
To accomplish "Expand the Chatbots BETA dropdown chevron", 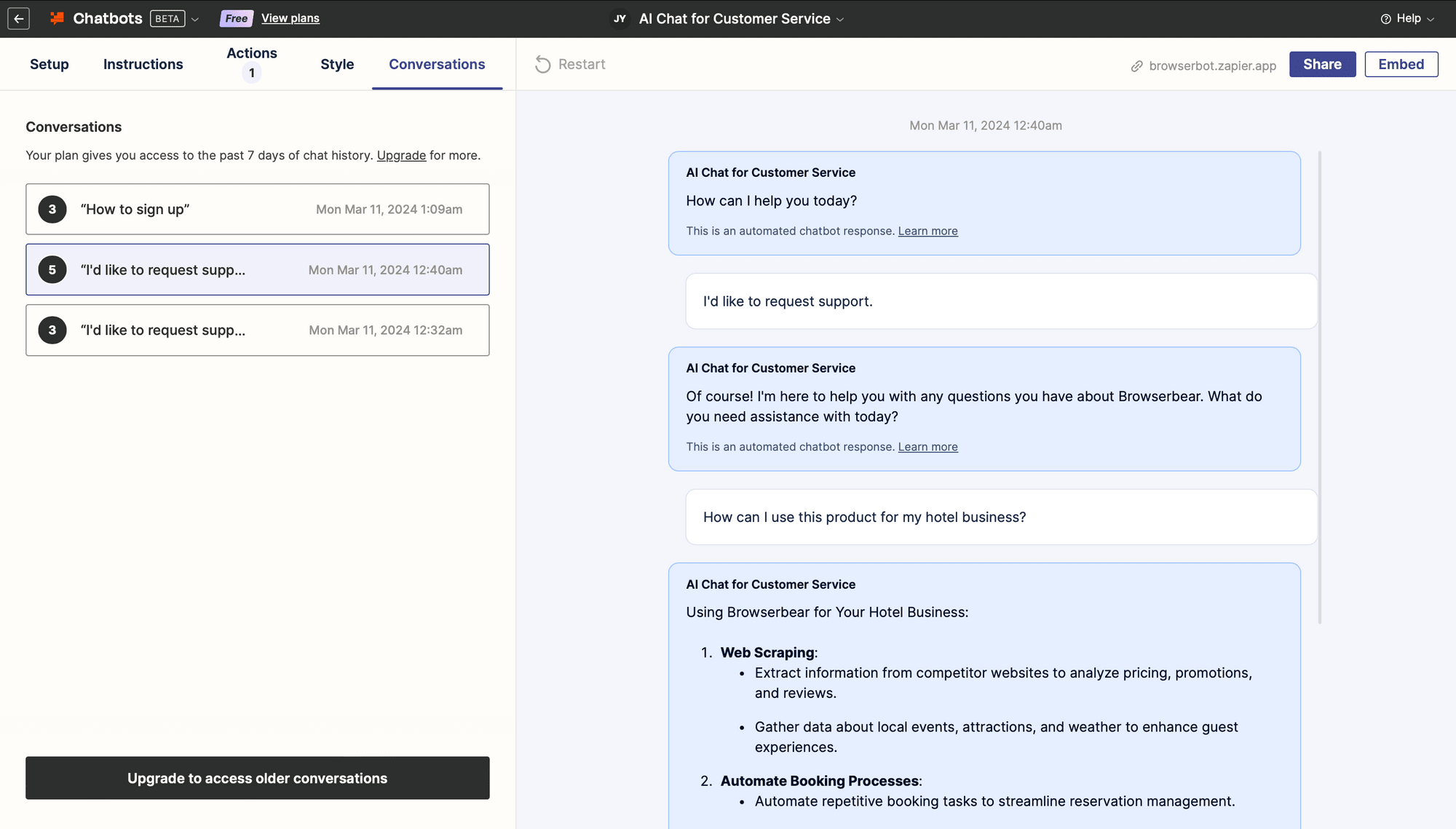I will (x=195, y=19).
